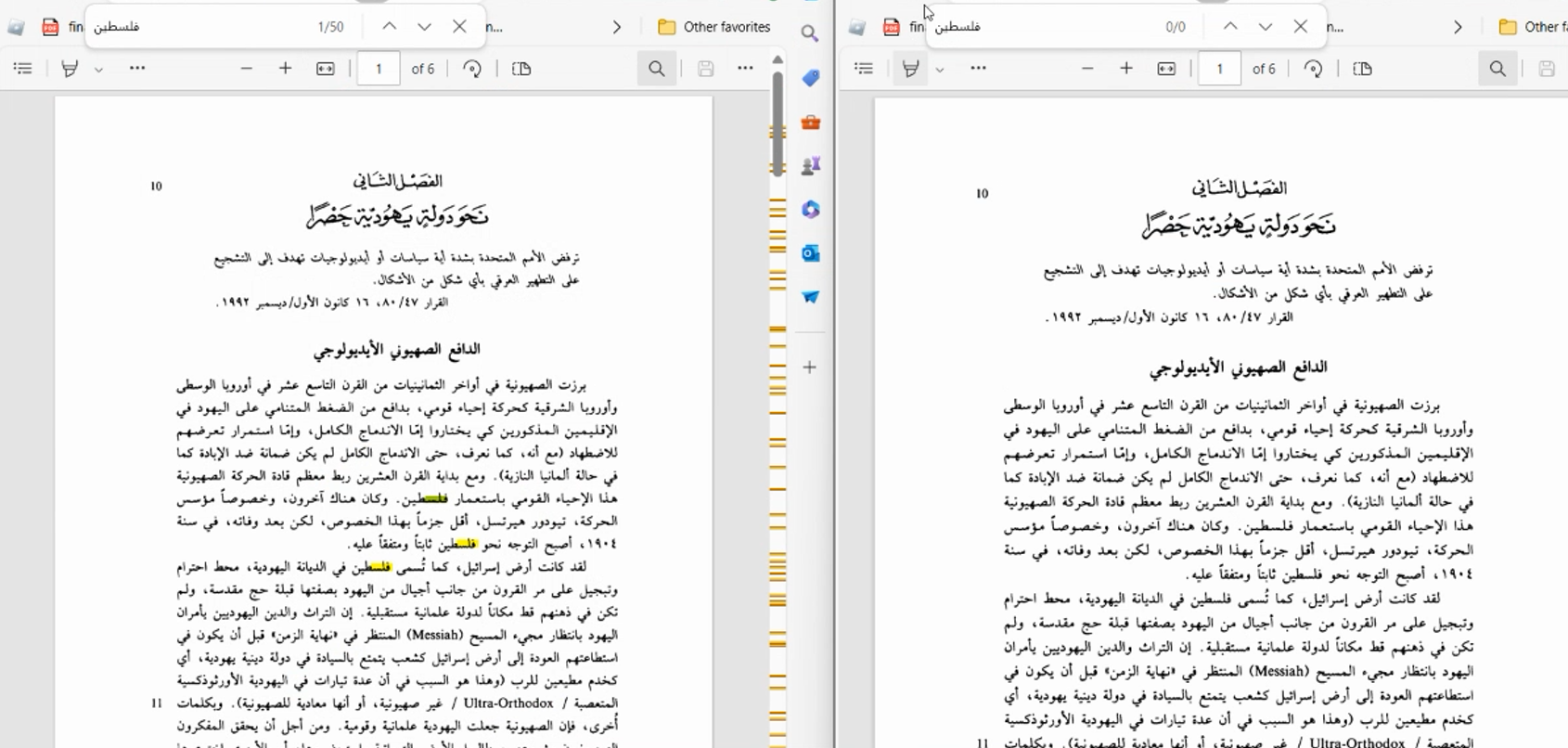Click the search text field in left find bar

point(199,27)
